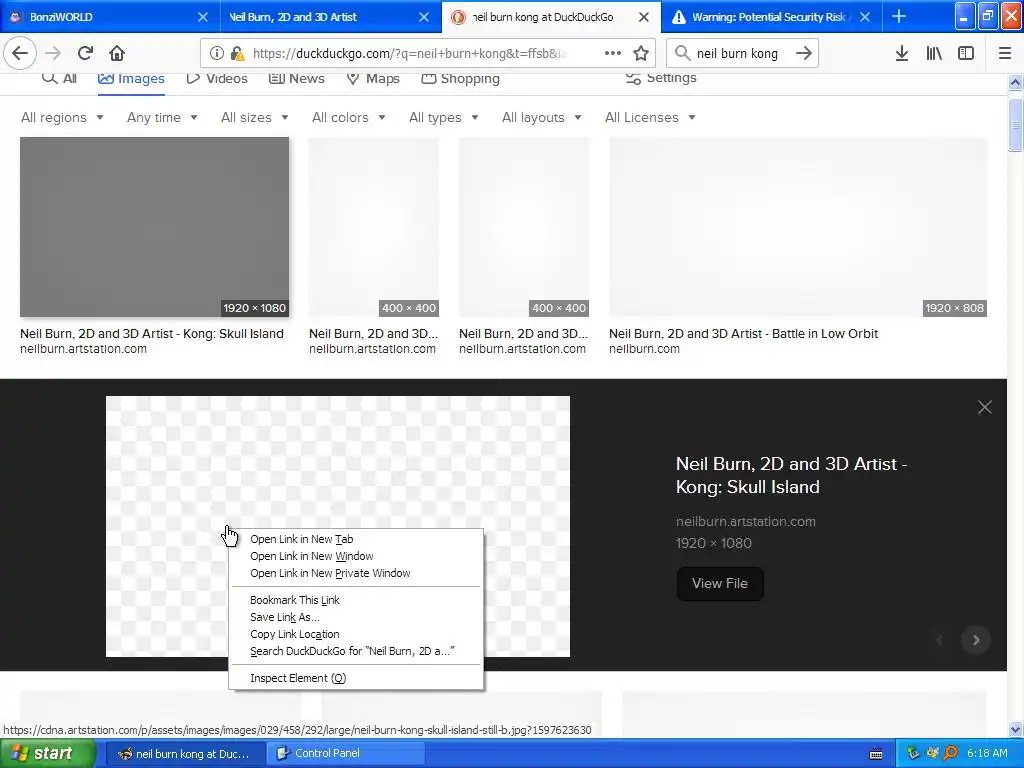Go to the Firefox home page

(x=117, y=53)
